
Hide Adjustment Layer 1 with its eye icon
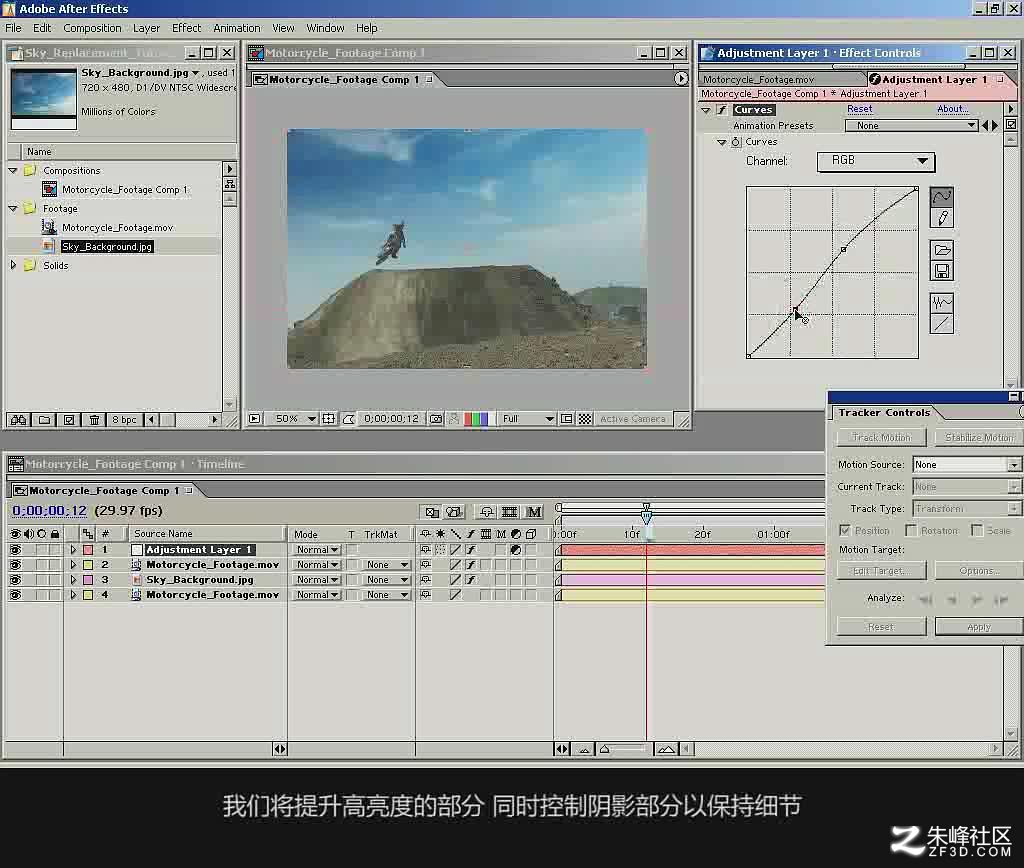15,550
